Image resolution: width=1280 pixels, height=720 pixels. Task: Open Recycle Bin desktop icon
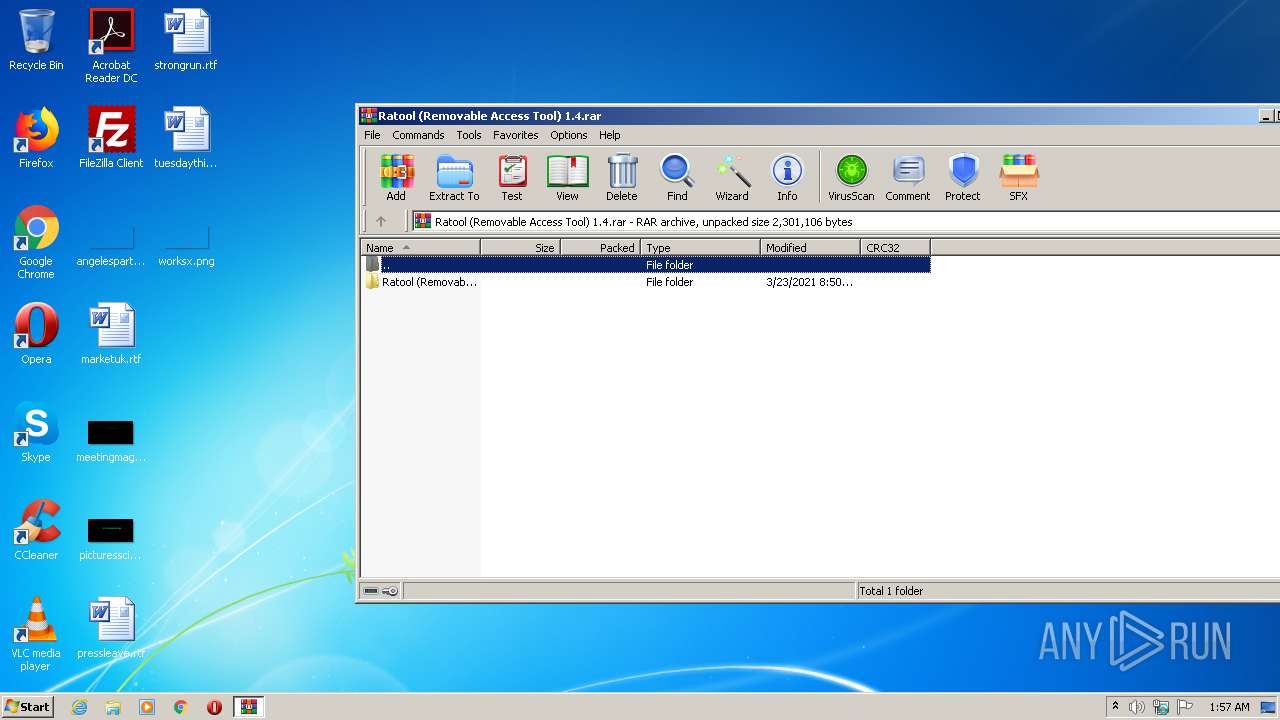[x=36, y=40]
